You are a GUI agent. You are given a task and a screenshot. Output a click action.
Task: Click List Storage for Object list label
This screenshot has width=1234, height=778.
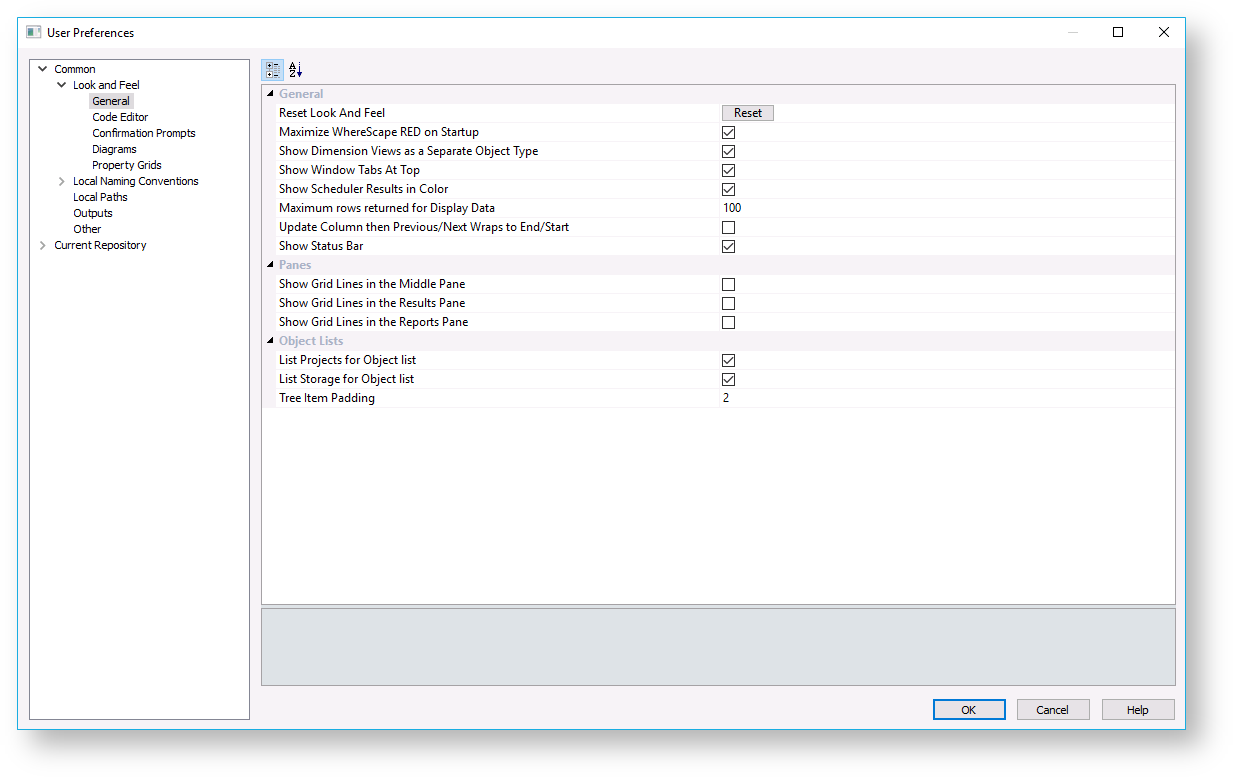346,379
